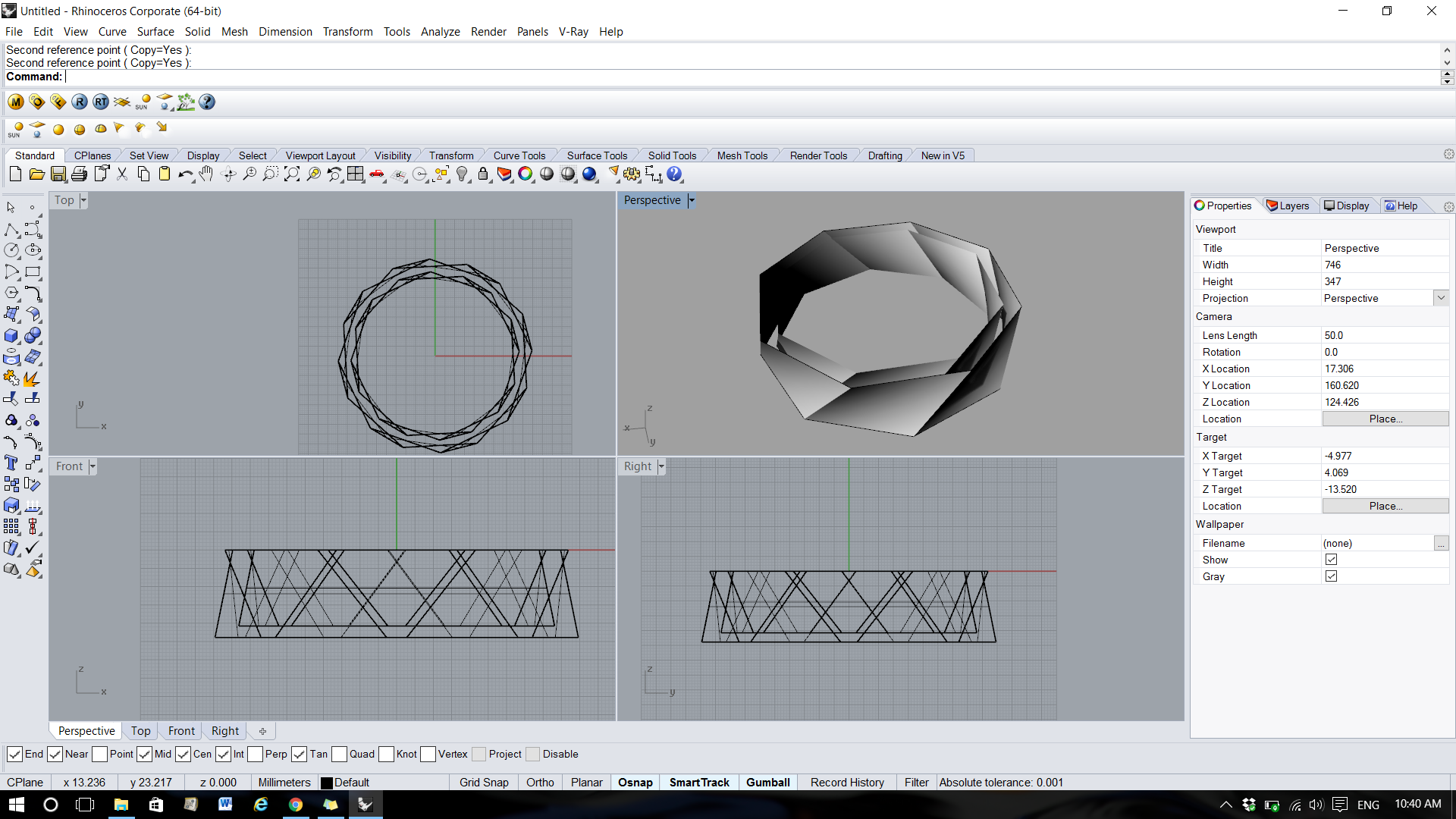Click the four-viewport layout icon
This screenshot has height=819, width=1456.
click(356, 174)
